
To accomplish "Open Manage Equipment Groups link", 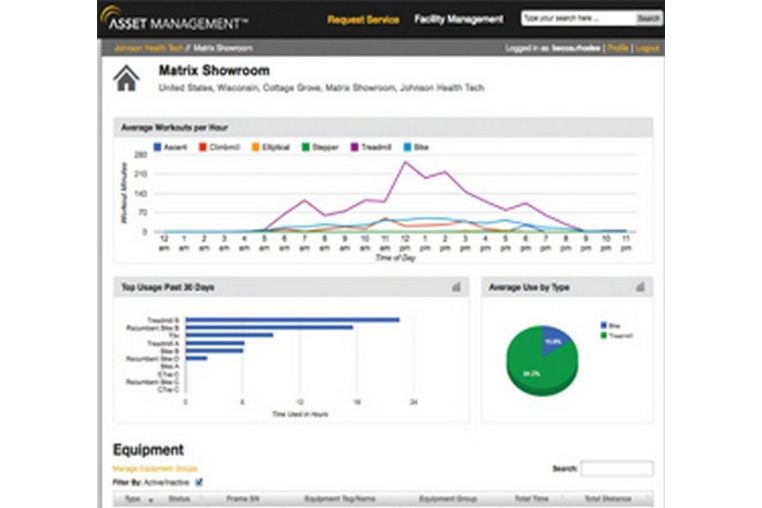I will click(155, 469).
